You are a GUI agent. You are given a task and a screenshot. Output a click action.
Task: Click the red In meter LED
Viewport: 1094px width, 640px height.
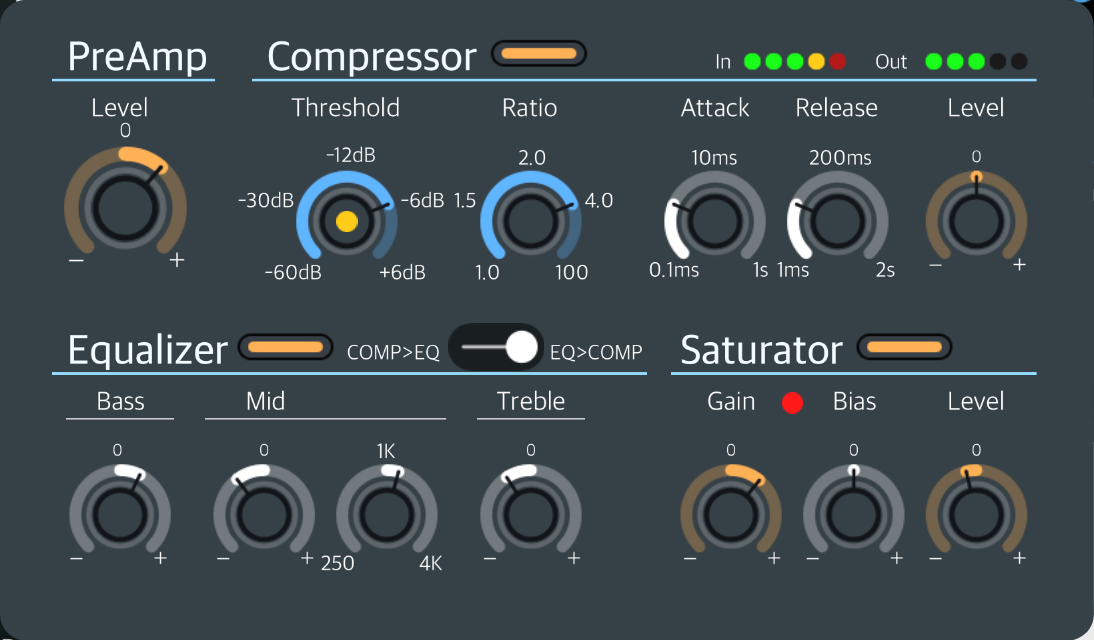point(838,62)
